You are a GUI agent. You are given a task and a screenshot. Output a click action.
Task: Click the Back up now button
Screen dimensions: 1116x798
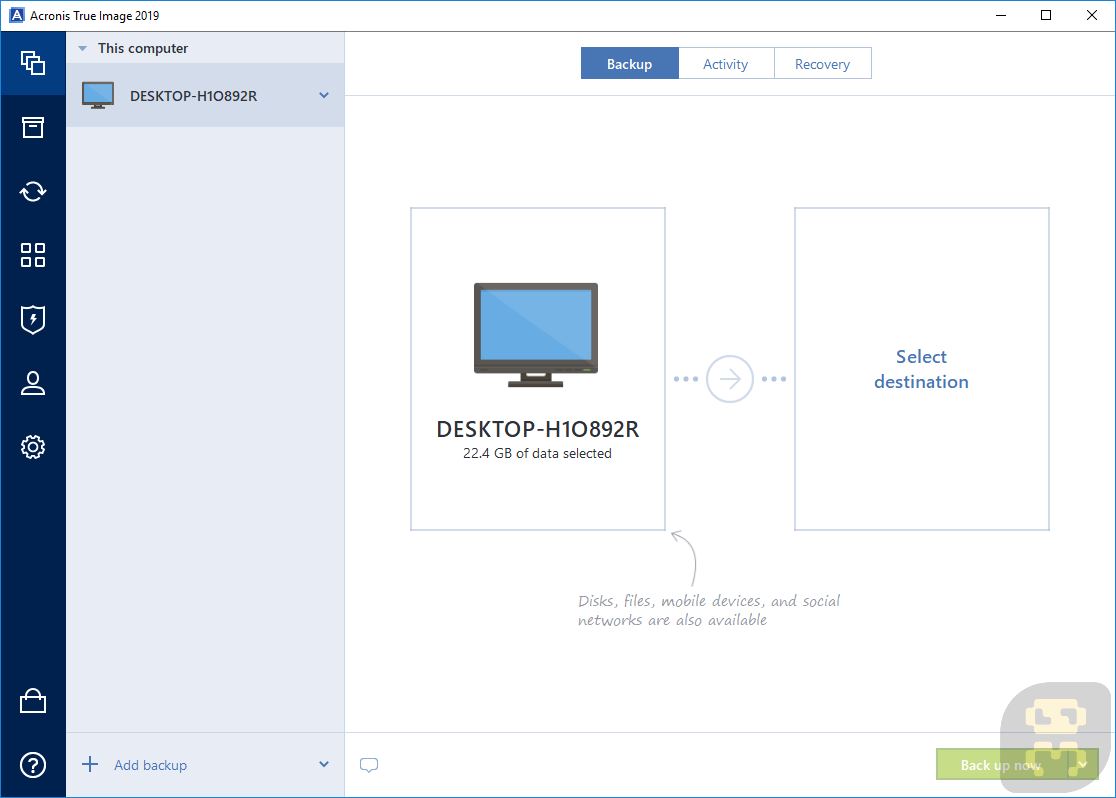pyautogui.click(x=1002, y=765)
